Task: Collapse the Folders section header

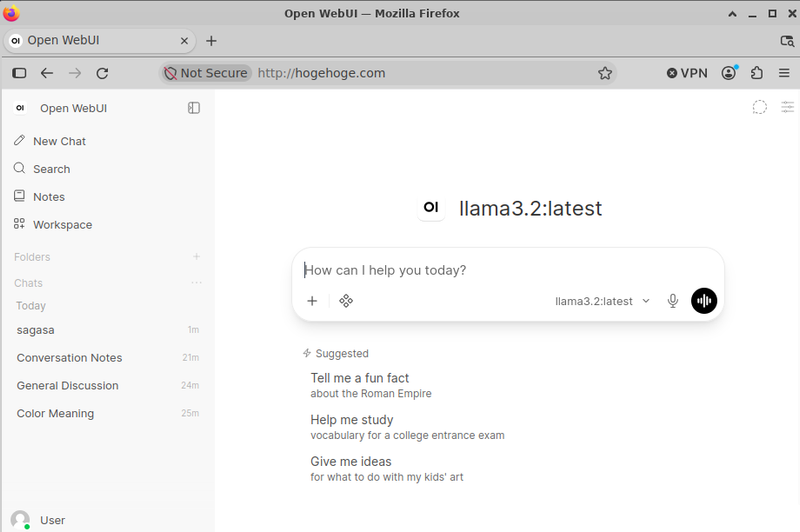Action: [x=32, y=257]
